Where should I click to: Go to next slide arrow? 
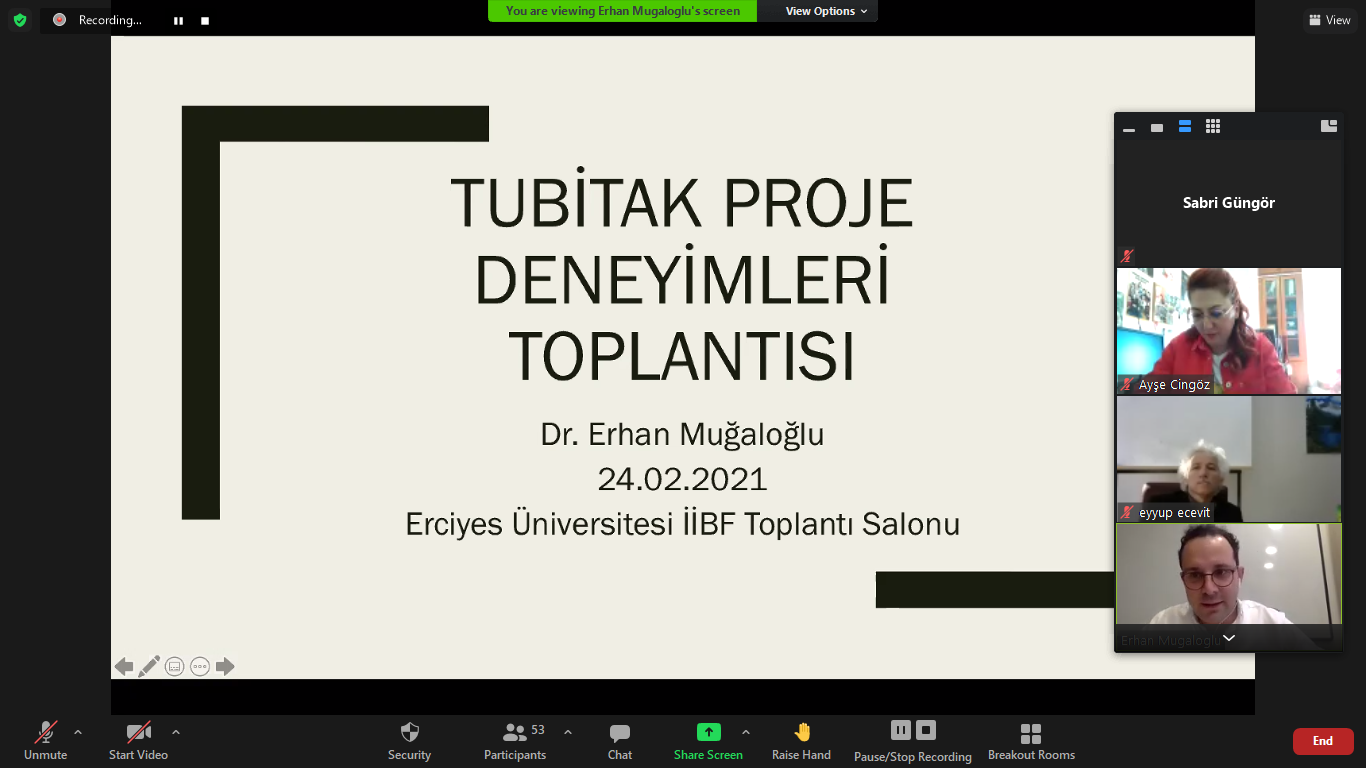point(225,666)
